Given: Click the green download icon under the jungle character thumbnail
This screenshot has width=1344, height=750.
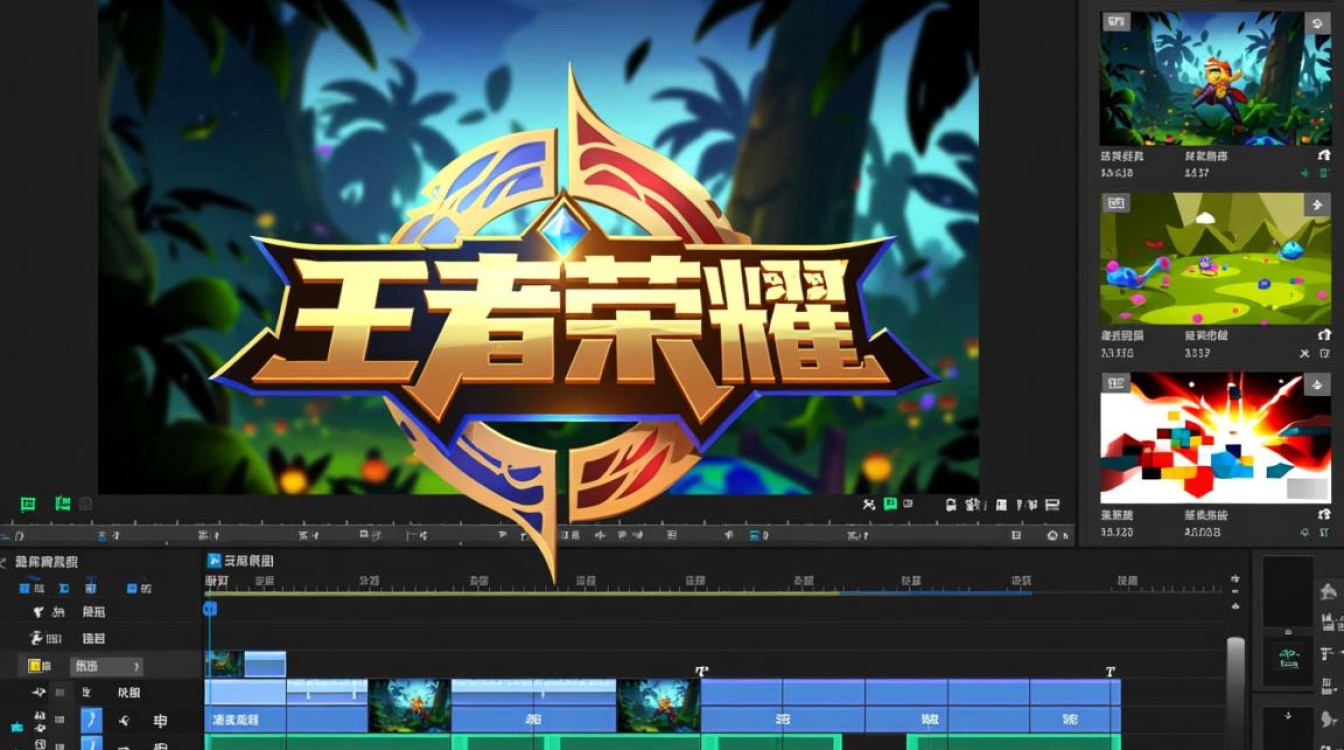Looking at the screenshot, I should [x=1304, y=174].
